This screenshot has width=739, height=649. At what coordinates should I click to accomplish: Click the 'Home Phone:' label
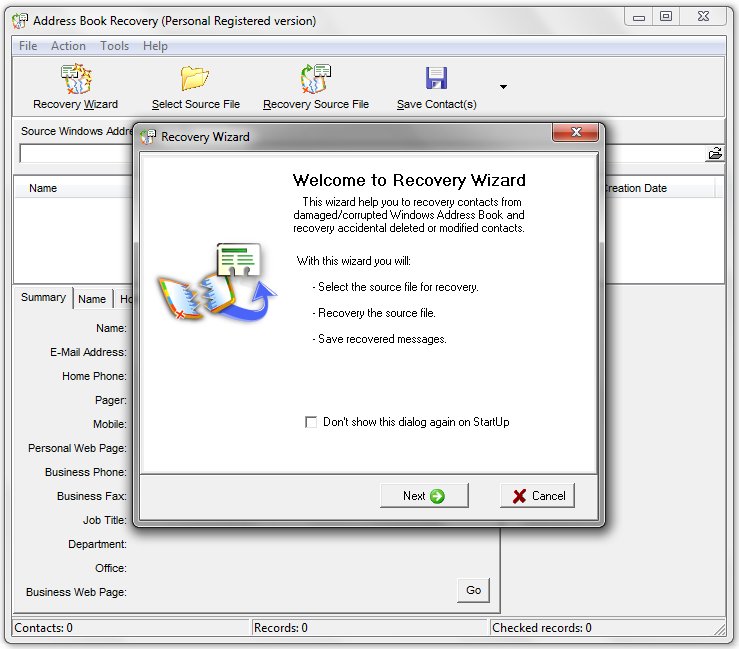94,376
